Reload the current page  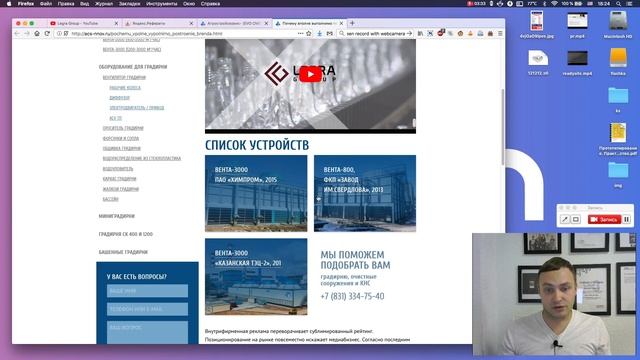[47, 33]
